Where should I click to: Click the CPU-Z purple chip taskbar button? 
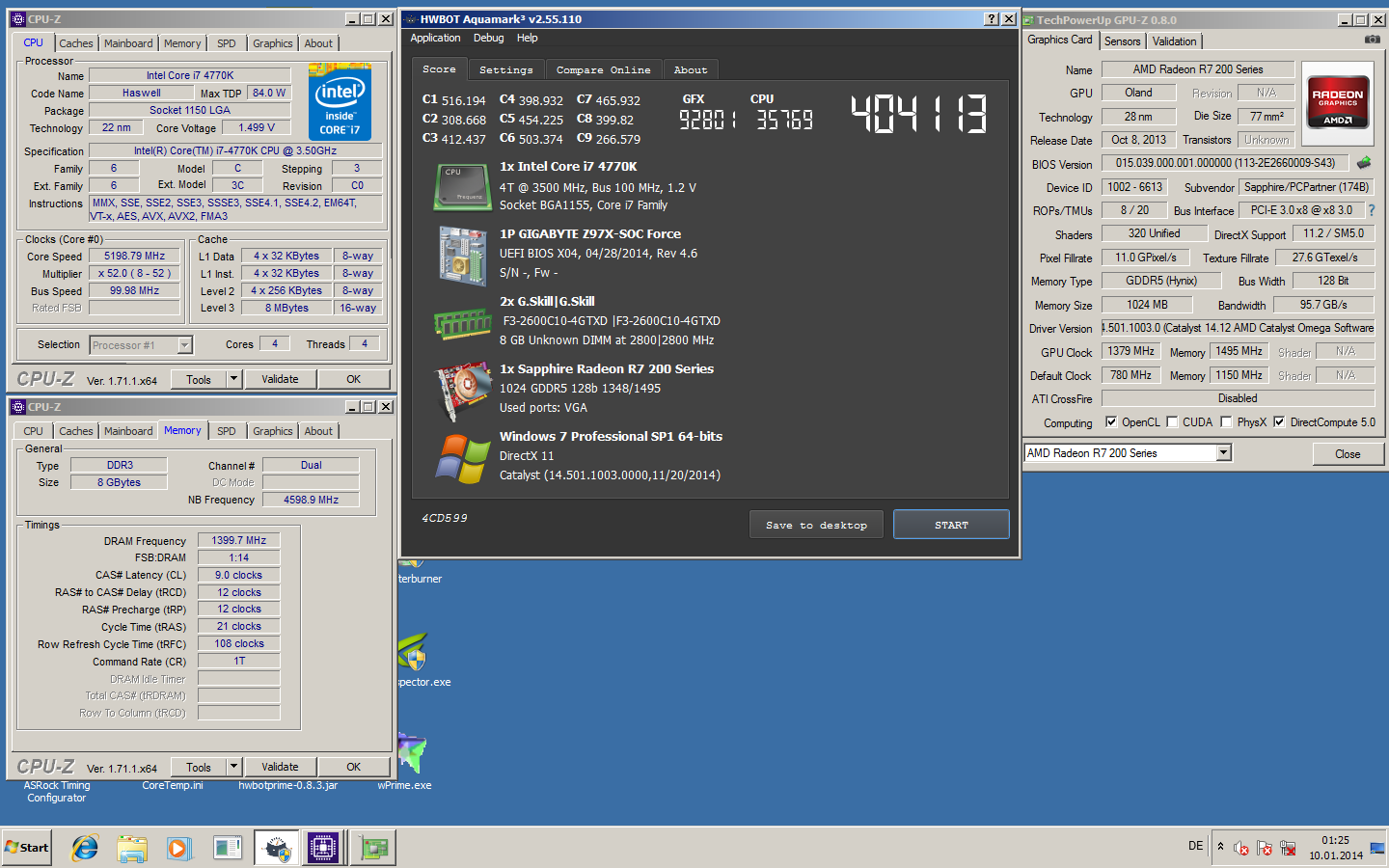coord(323,848)
